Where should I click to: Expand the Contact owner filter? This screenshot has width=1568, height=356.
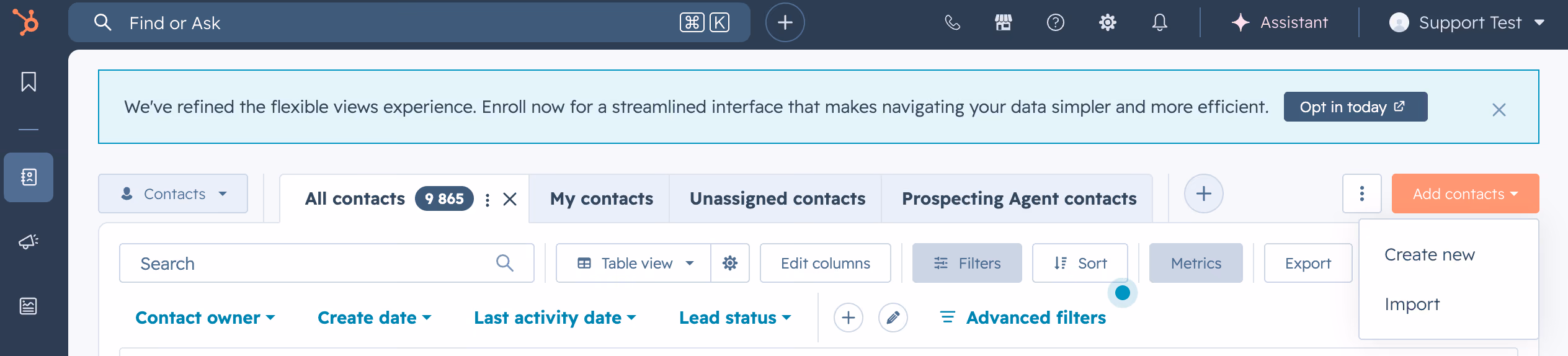pos(205,318)
